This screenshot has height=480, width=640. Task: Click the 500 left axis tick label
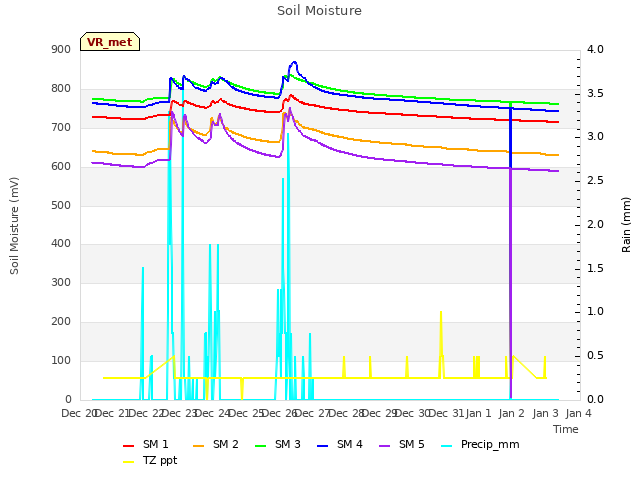[61, 205]
